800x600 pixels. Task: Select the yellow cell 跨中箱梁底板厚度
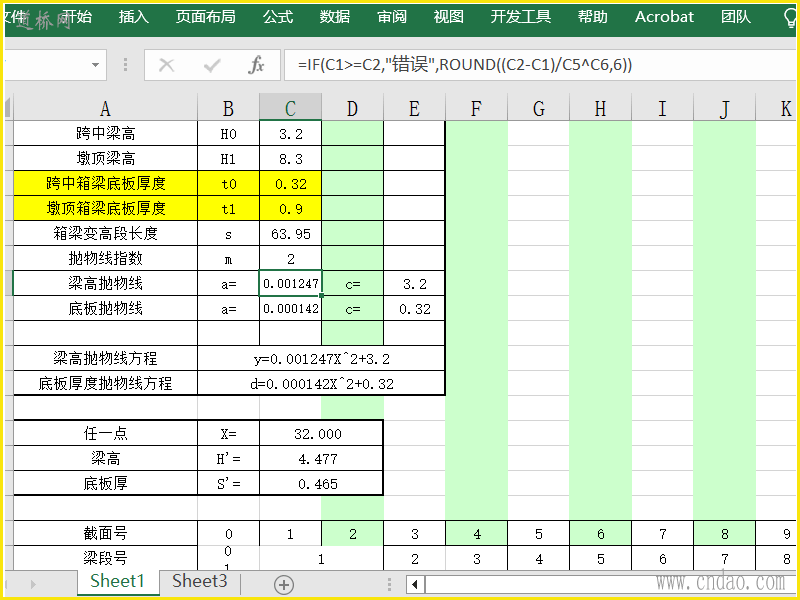click(105, 183)
